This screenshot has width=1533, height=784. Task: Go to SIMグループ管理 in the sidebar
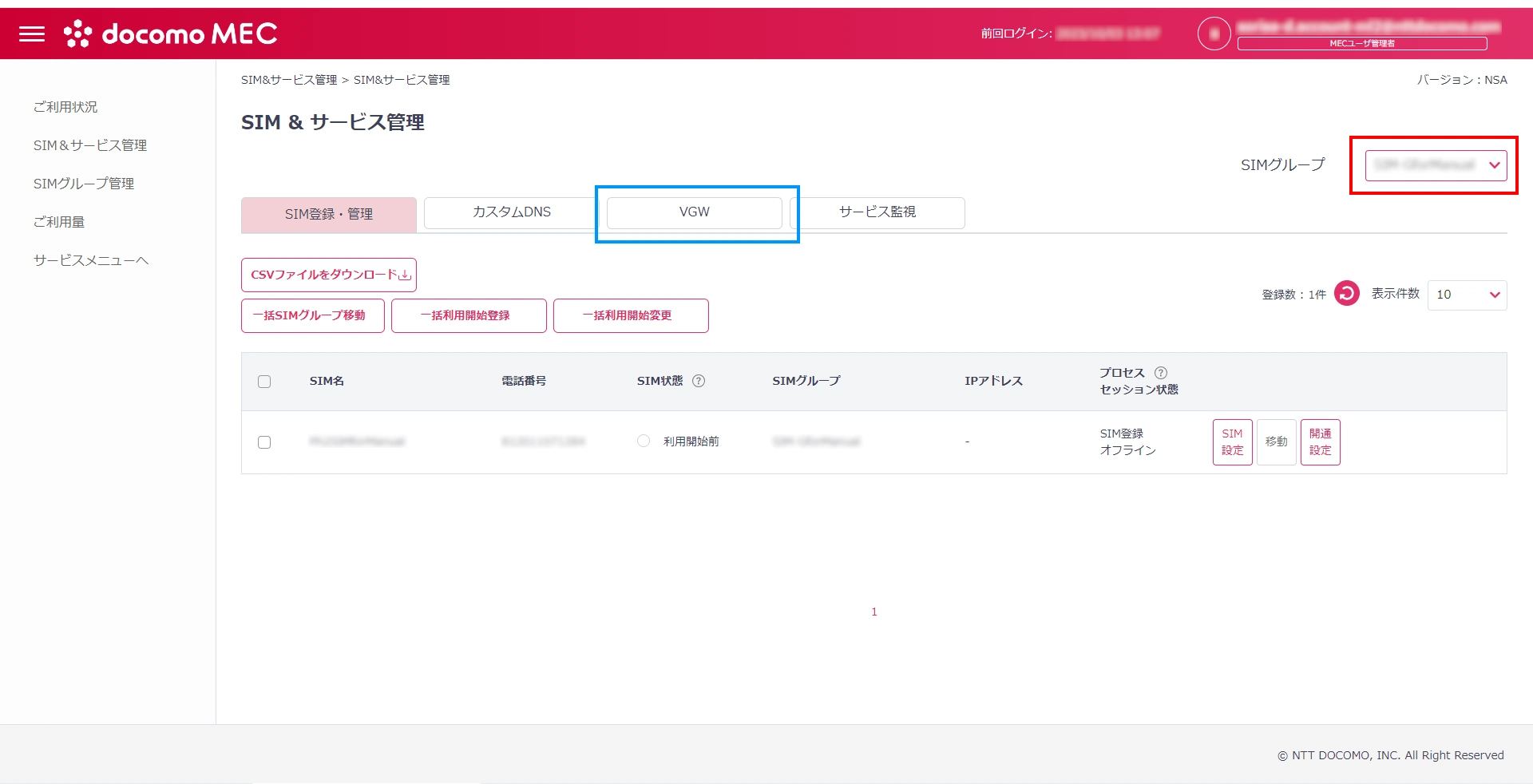(84, 184)
